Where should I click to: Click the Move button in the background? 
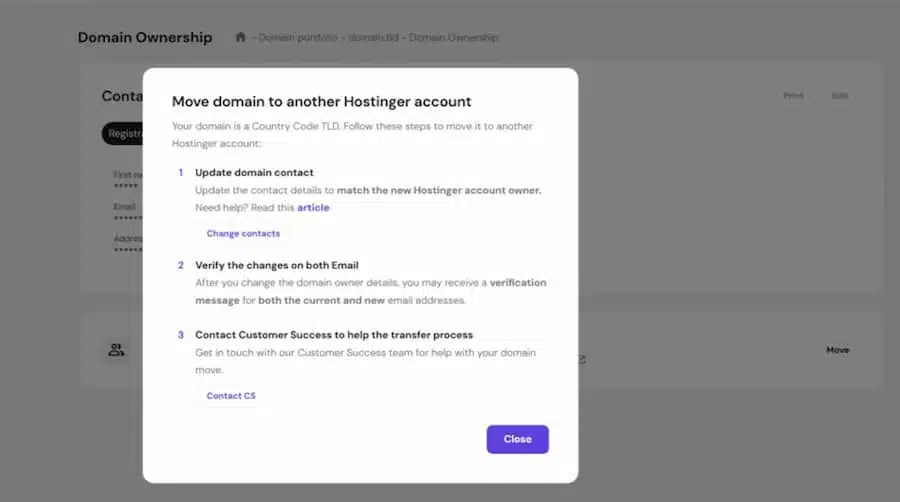[x=837, y=350]
